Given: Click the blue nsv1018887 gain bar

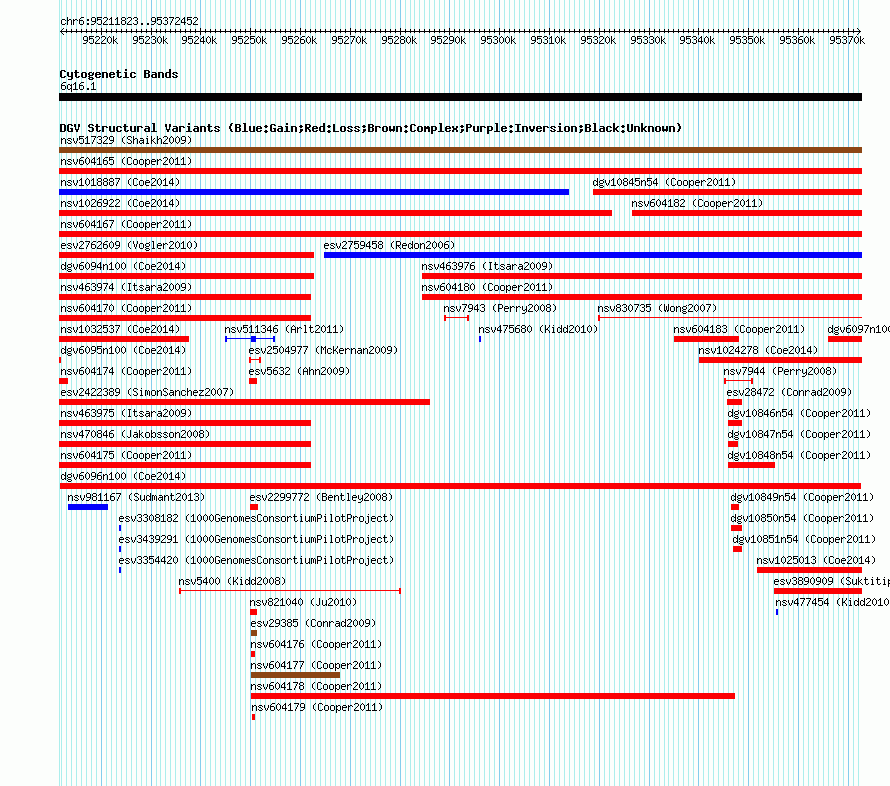Looking at the screenshot, I should [314, 192].
